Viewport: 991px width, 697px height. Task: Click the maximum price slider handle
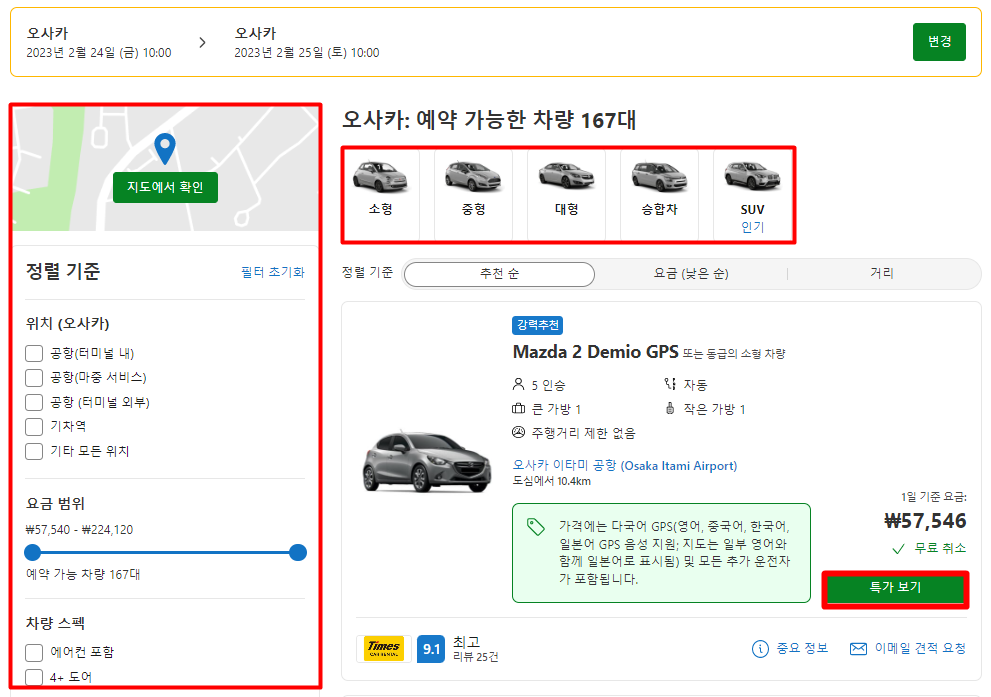tap(298, 552)
